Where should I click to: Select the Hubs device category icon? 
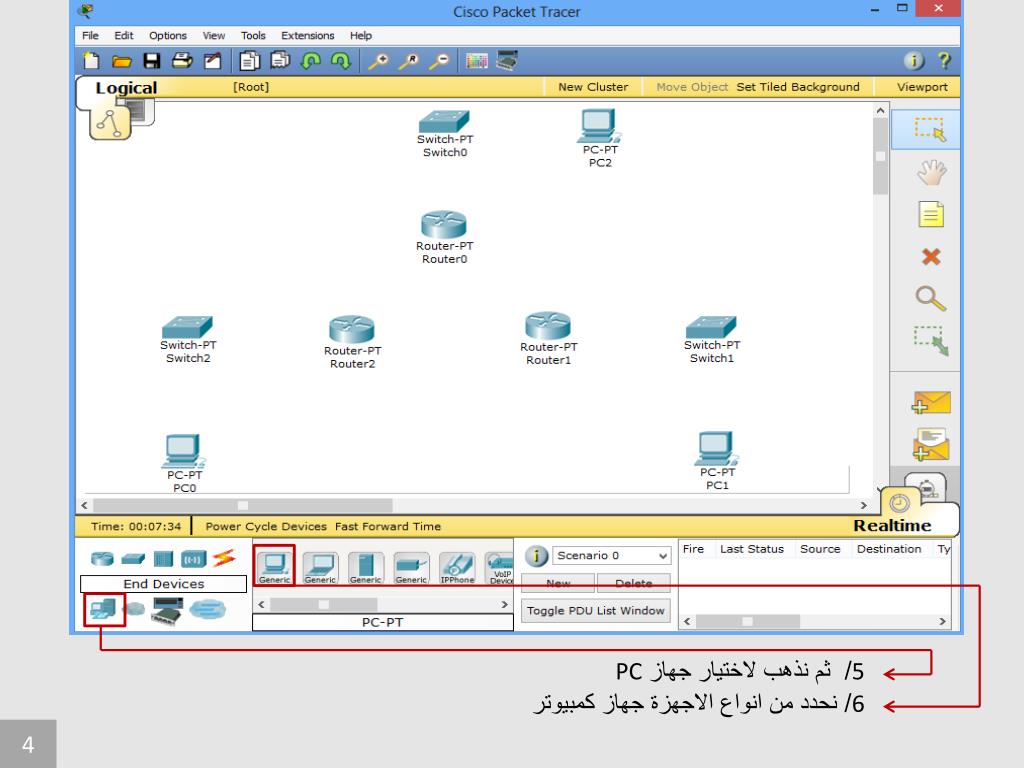(x=163, y=559)
